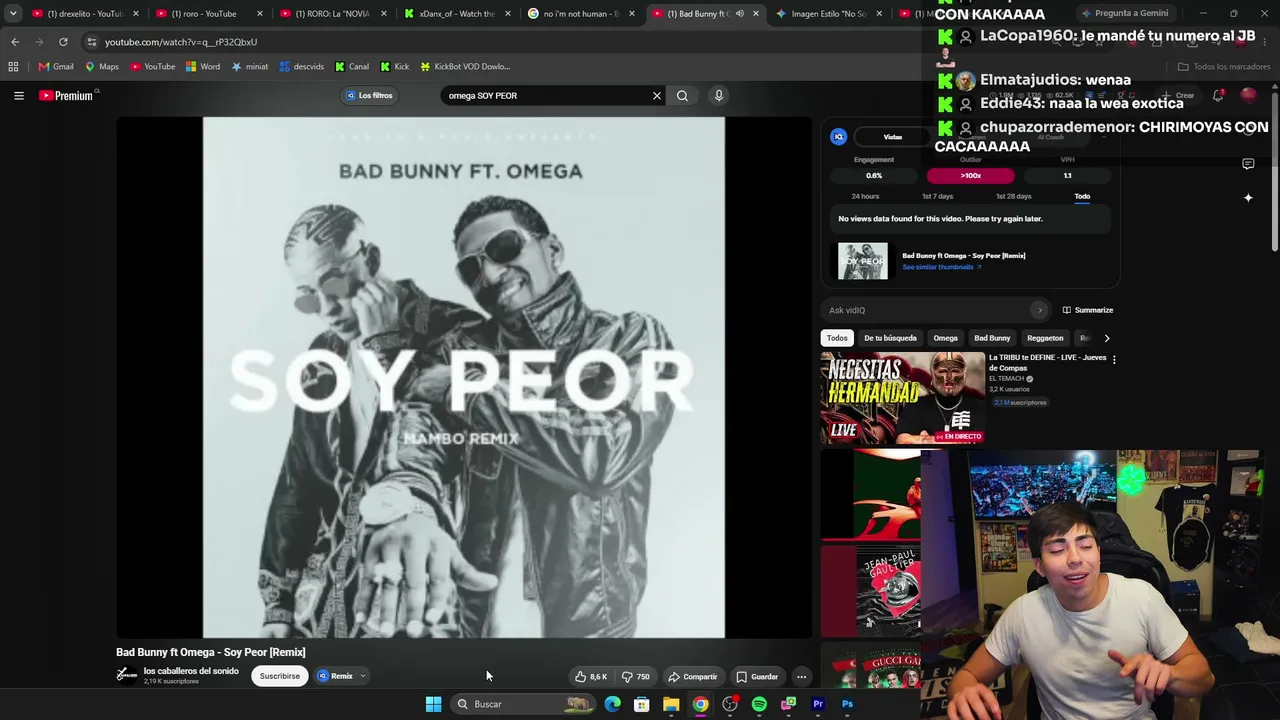Open the YouTube guide hamburger menu

(19, 95)
